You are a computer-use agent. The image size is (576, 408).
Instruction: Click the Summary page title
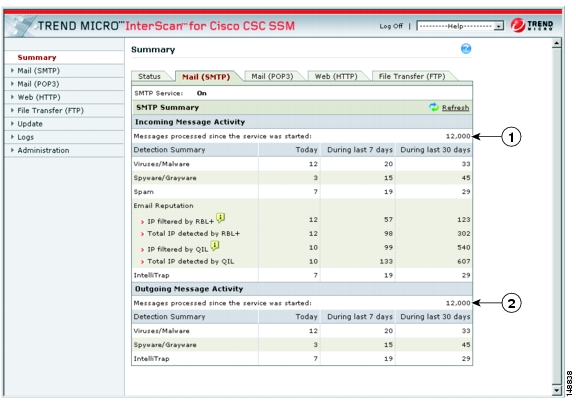[x=153, y=50]
